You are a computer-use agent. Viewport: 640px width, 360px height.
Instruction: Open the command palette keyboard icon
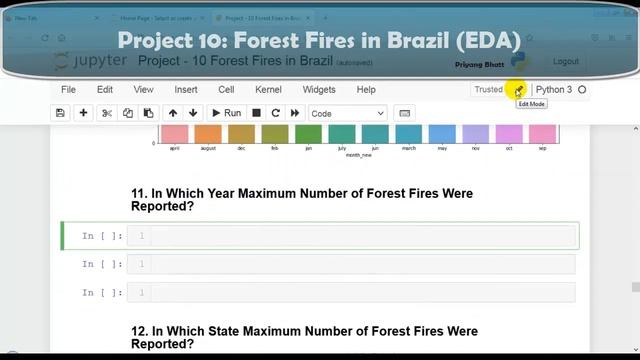point(404,113)
